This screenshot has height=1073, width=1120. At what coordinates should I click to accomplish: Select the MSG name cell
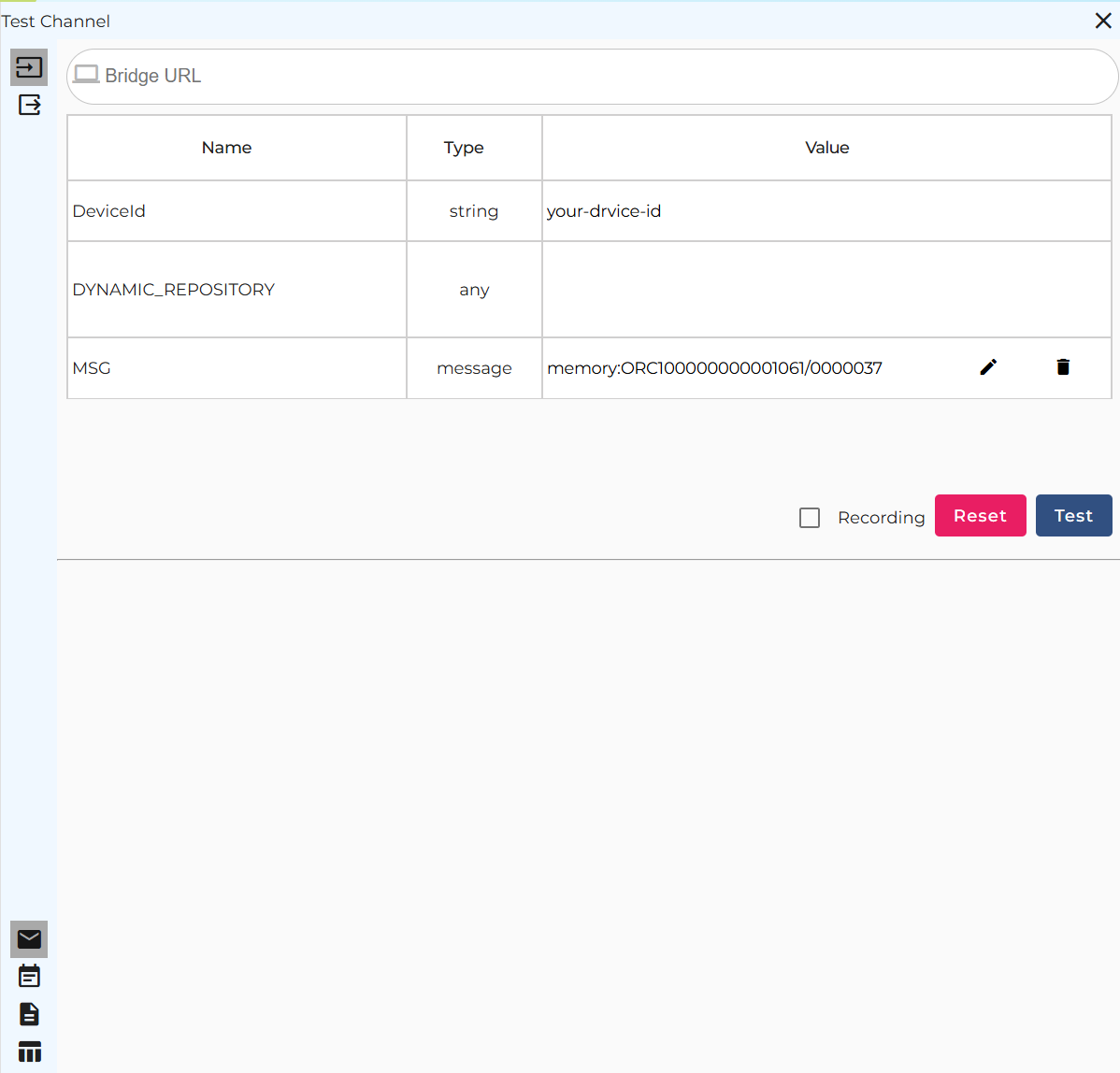237,368
